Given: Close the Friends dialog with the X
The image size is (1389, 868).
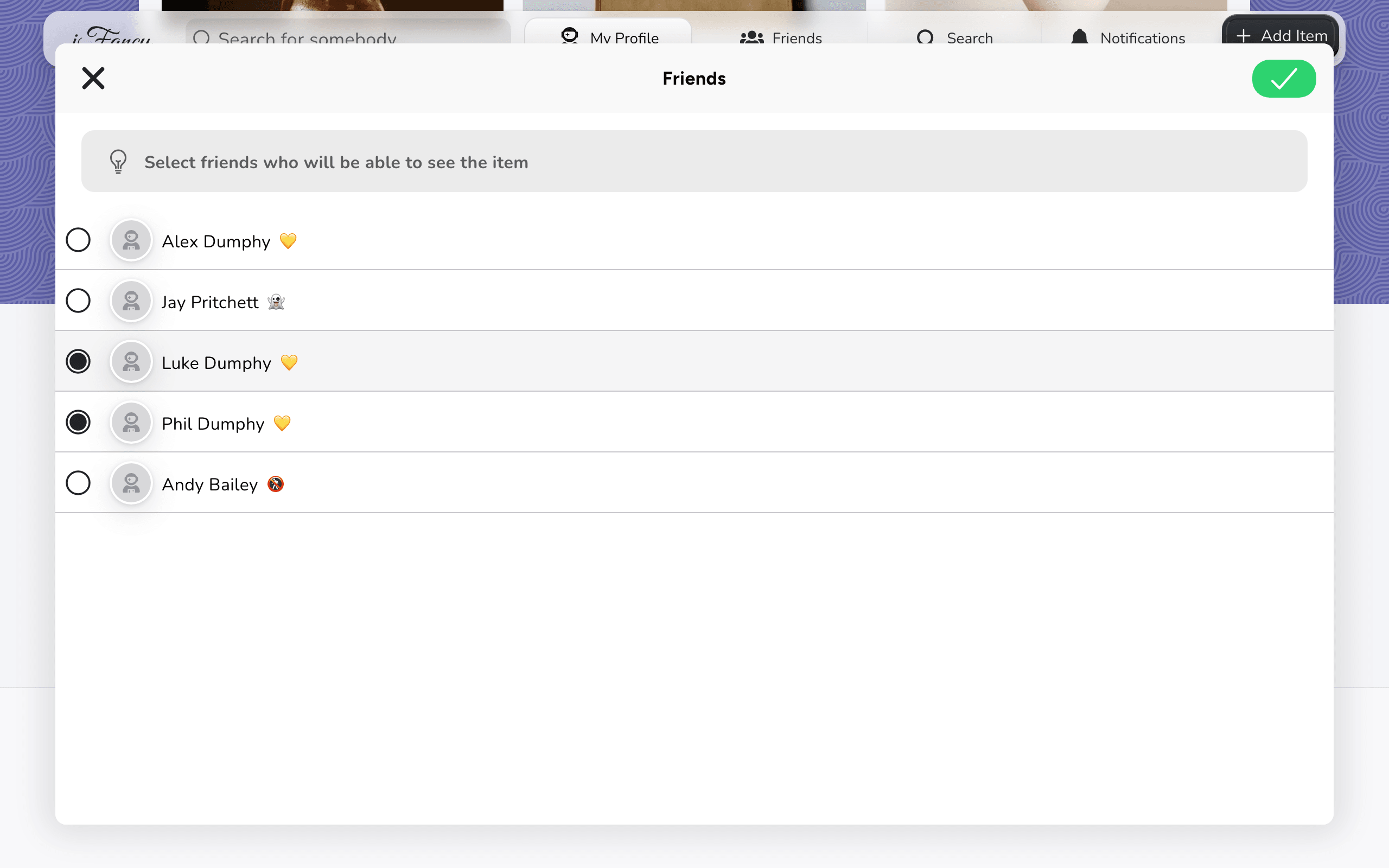Looking at the screenshot, I should click(x=93, y=78).
